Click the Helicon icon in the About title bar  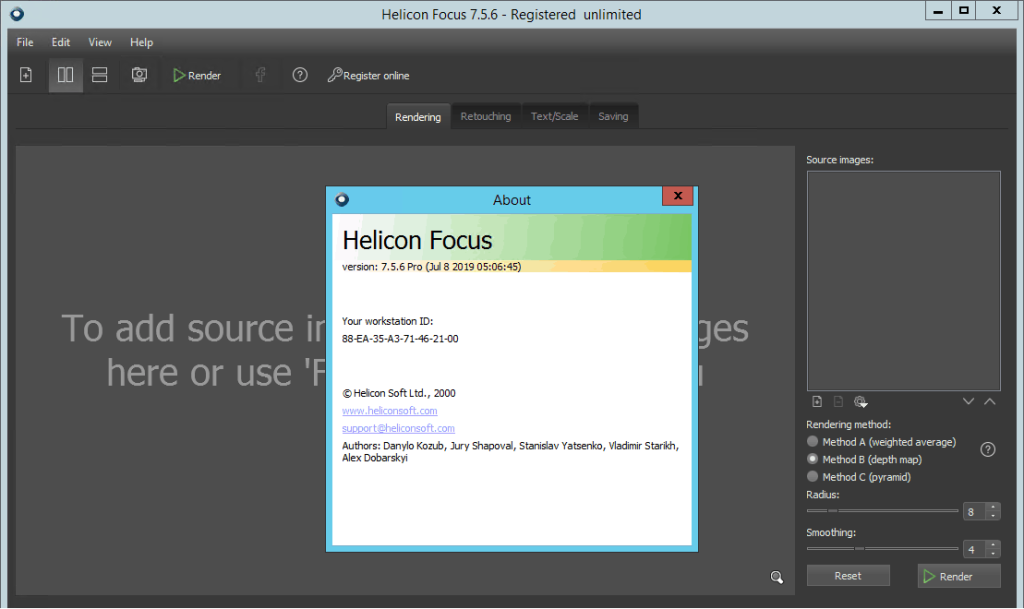coord(342,199)
